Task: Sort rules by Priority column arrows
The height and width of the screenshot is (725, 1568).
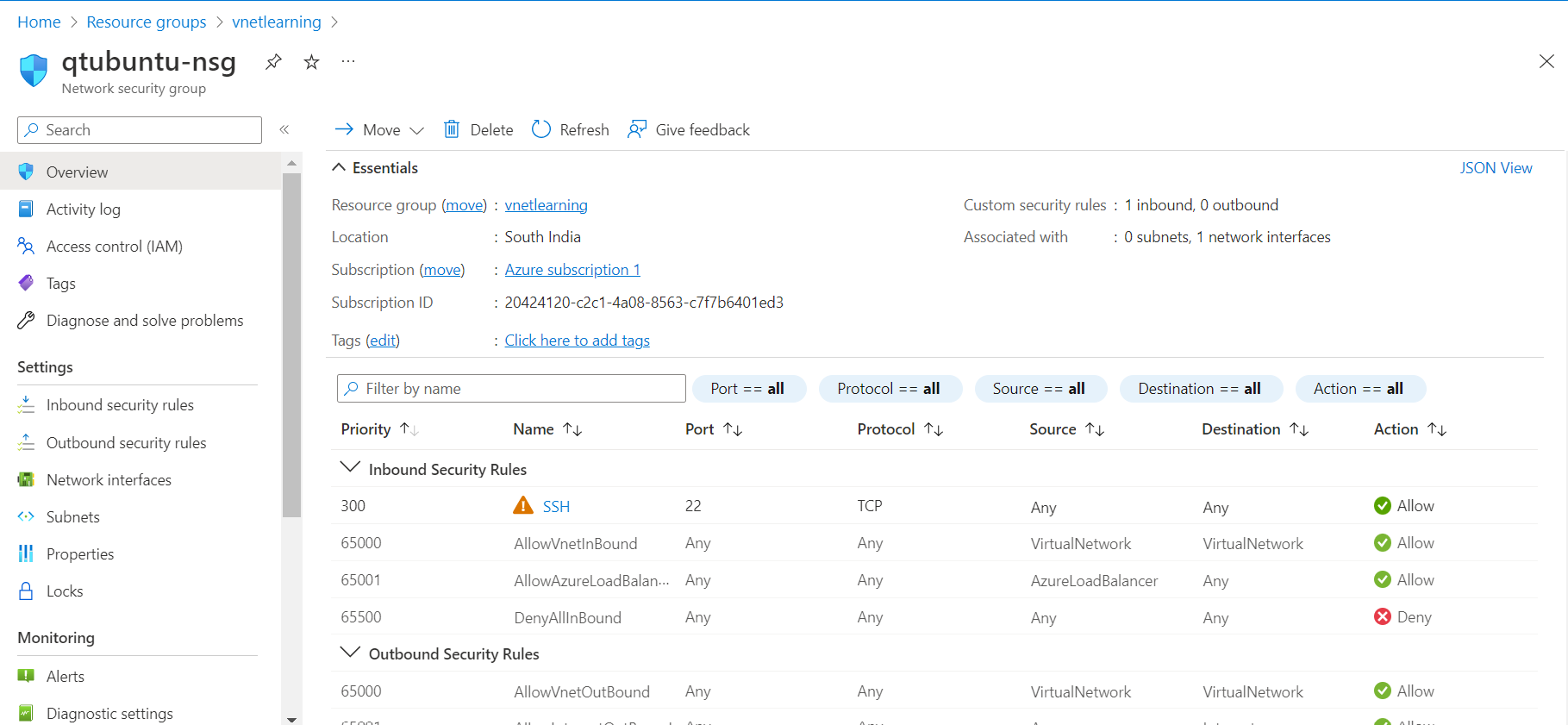Action: (x=409, y=429)
